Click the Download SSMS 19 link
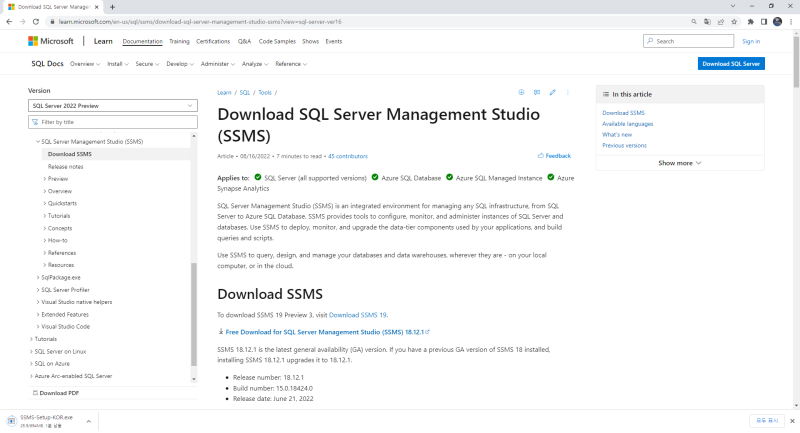The image size is (800, 433). coord(358,315)
